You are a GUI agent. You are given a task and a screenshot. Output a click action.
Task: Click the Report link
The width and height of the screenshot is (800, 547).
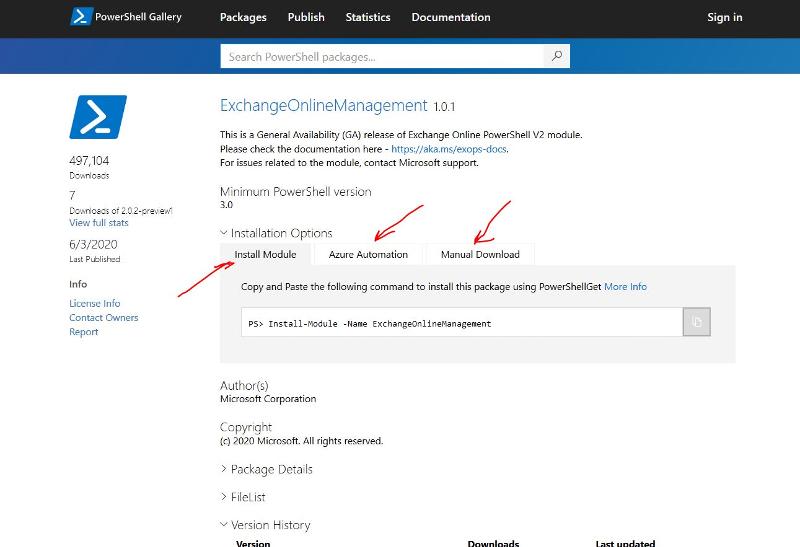tap(84, 332)
